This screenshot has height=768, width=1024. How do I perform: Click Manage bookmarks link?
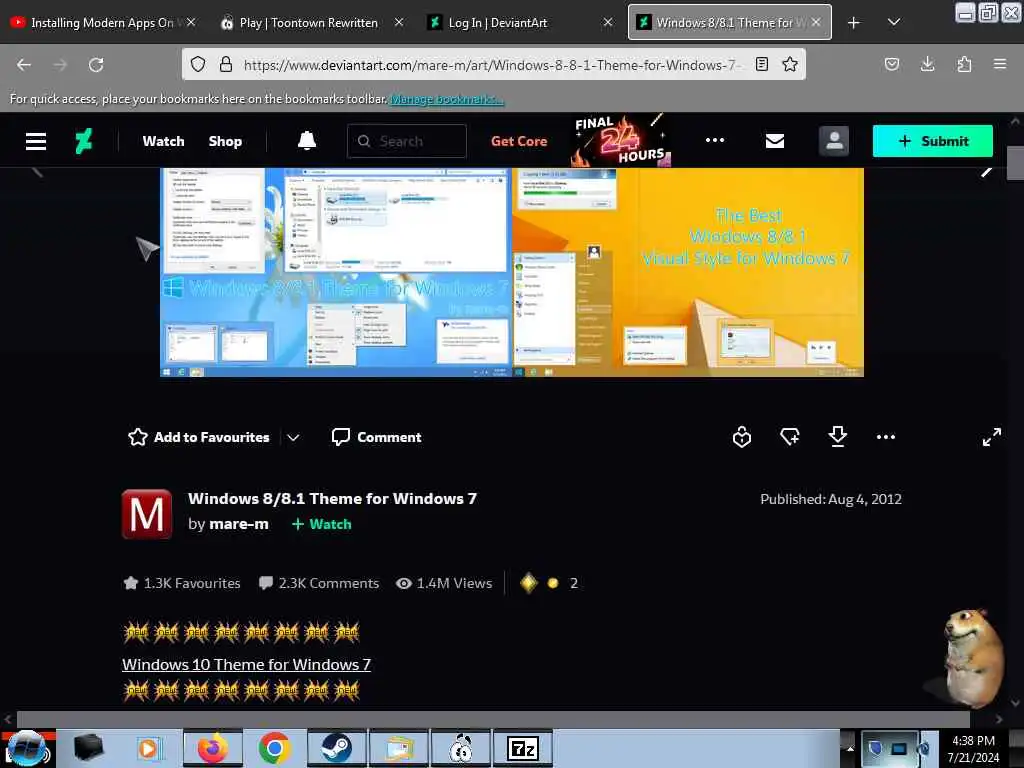click(x=447, y=99)
